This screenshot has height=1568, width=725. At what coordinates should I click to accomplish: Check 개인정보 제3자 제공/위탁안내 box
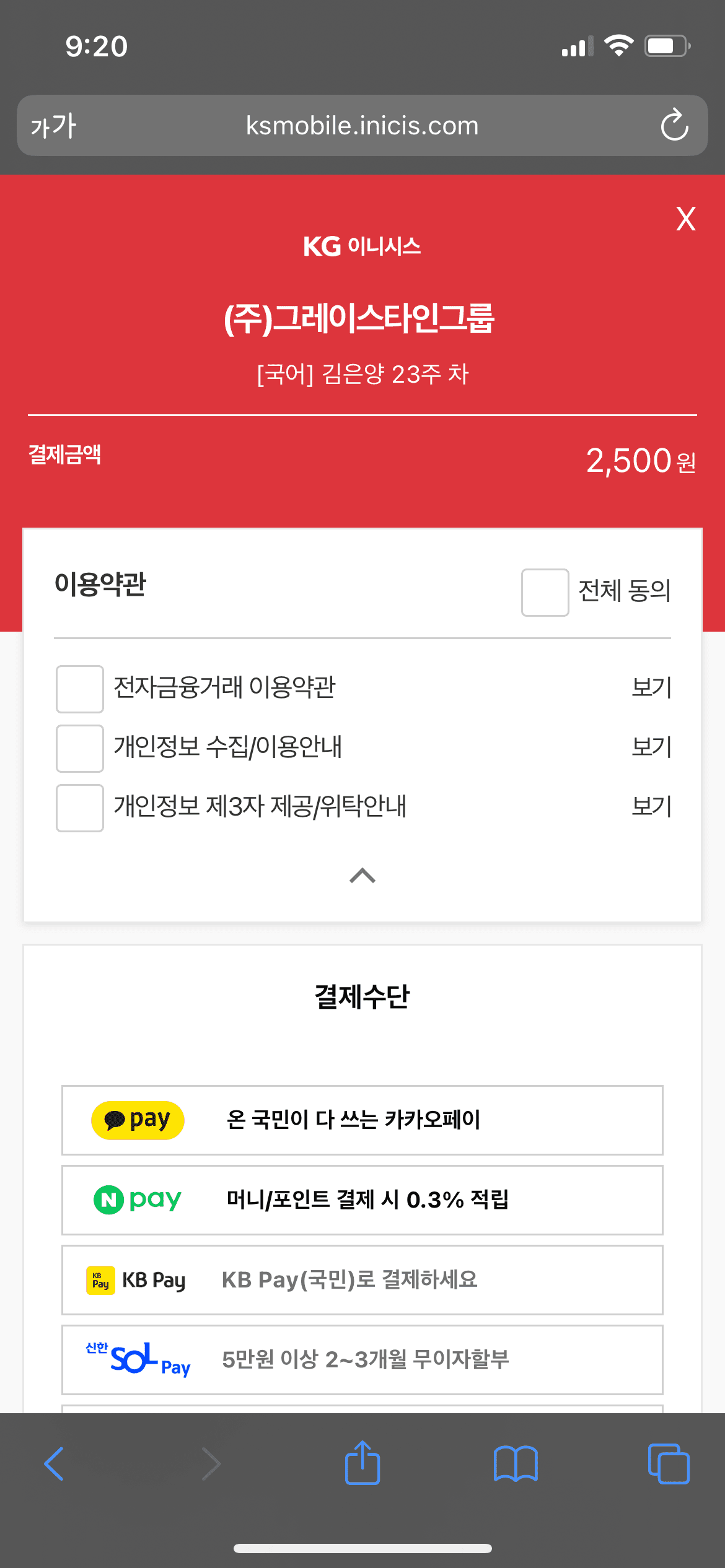tap(80, 808)
